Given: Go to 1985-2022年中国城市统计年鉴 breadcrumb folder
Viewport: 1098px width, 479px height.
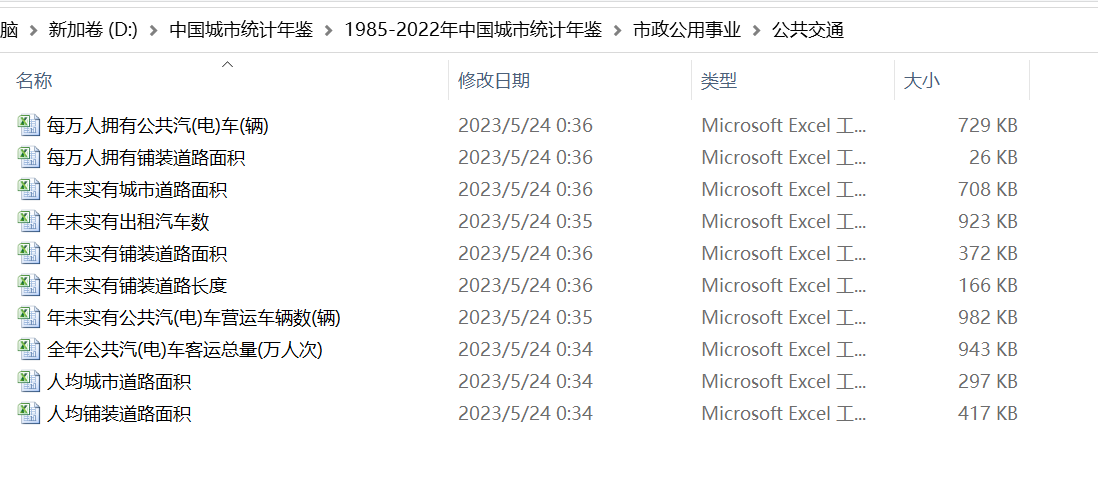Looking at the screenshot, I should (473, 30).
